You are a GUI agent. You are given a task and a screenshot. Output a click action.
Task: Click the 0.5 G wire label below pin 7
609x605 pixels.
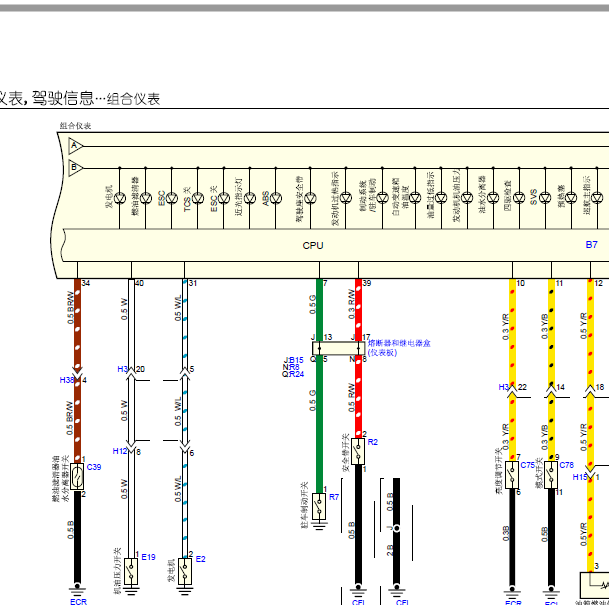[x=313, y=305]
